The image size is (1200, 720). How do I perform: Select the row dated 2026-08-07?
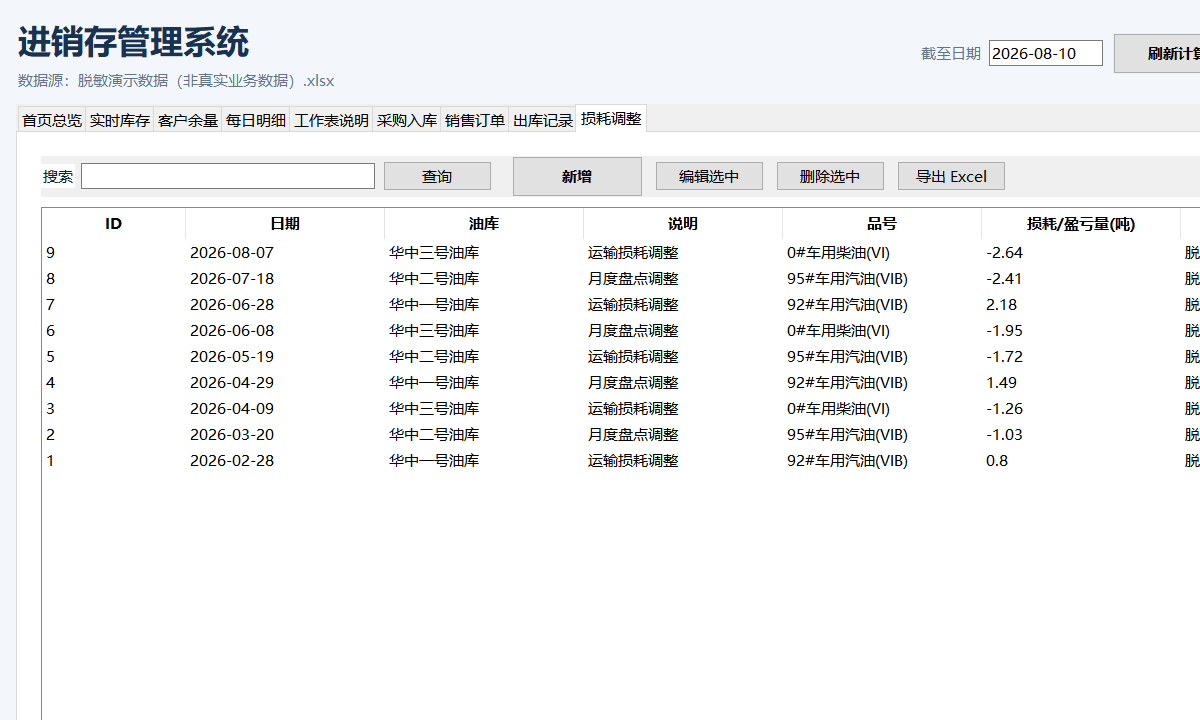[x=620, y=253]
